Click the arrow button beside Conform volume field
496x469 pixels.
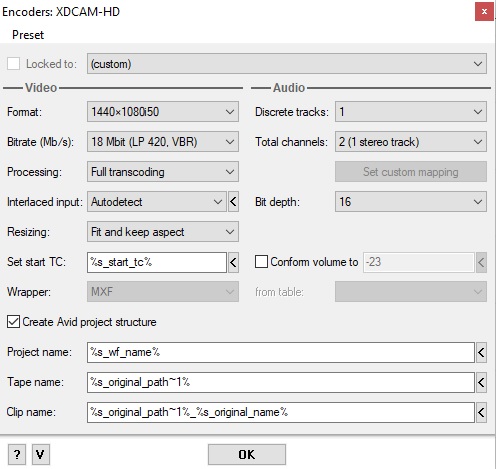click(x=481, y=262)
